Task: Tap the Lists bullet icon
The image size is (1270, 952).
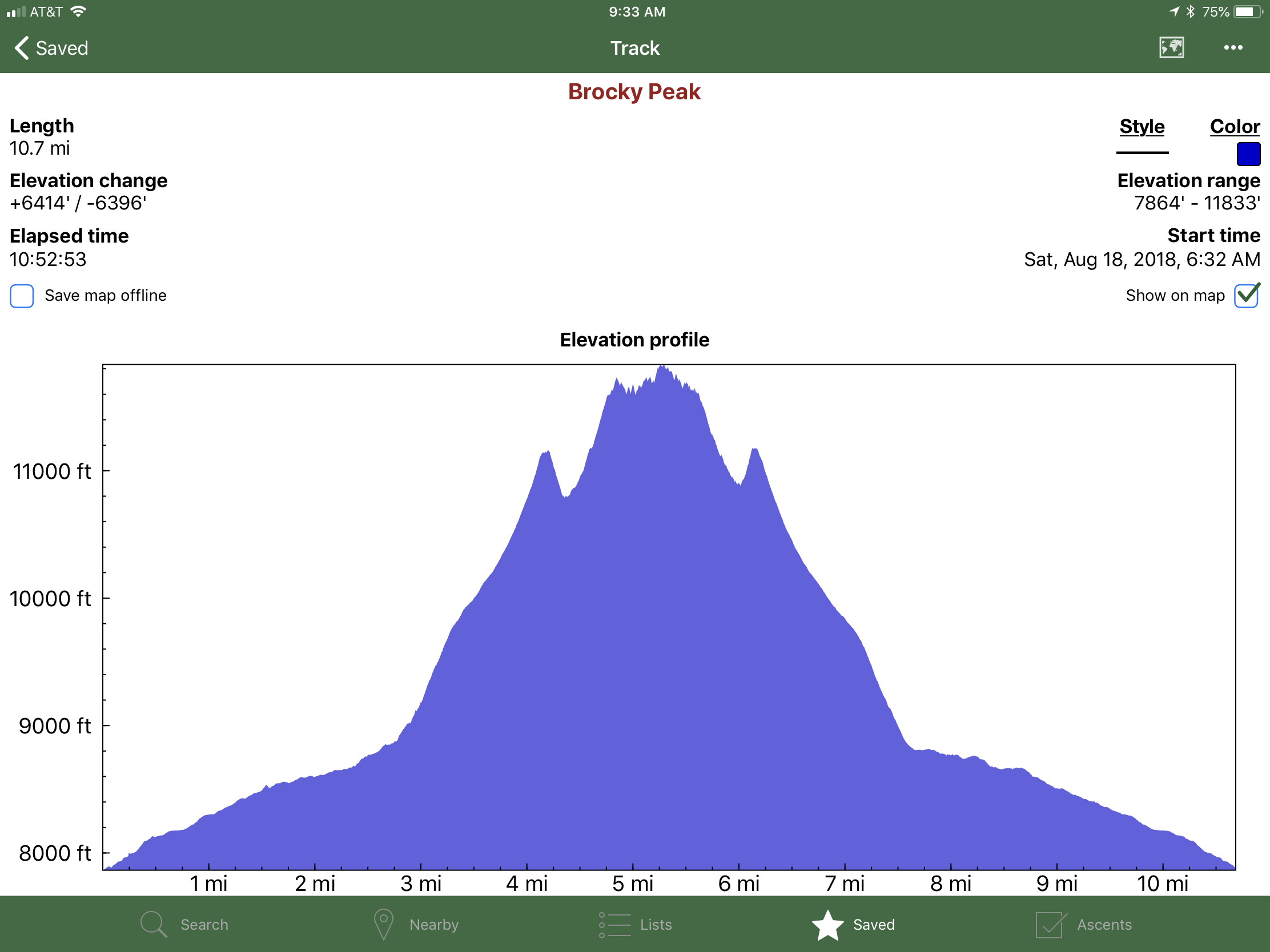Action: coord(614,925)
